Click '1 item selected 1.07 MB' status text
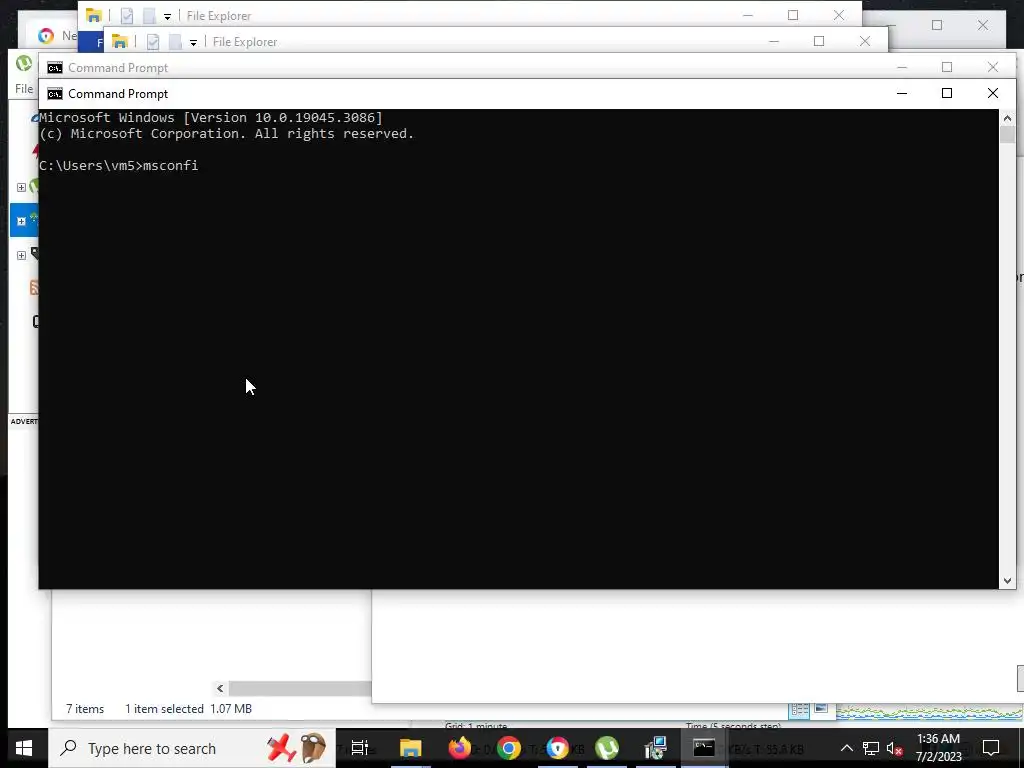 coord(188,709)
